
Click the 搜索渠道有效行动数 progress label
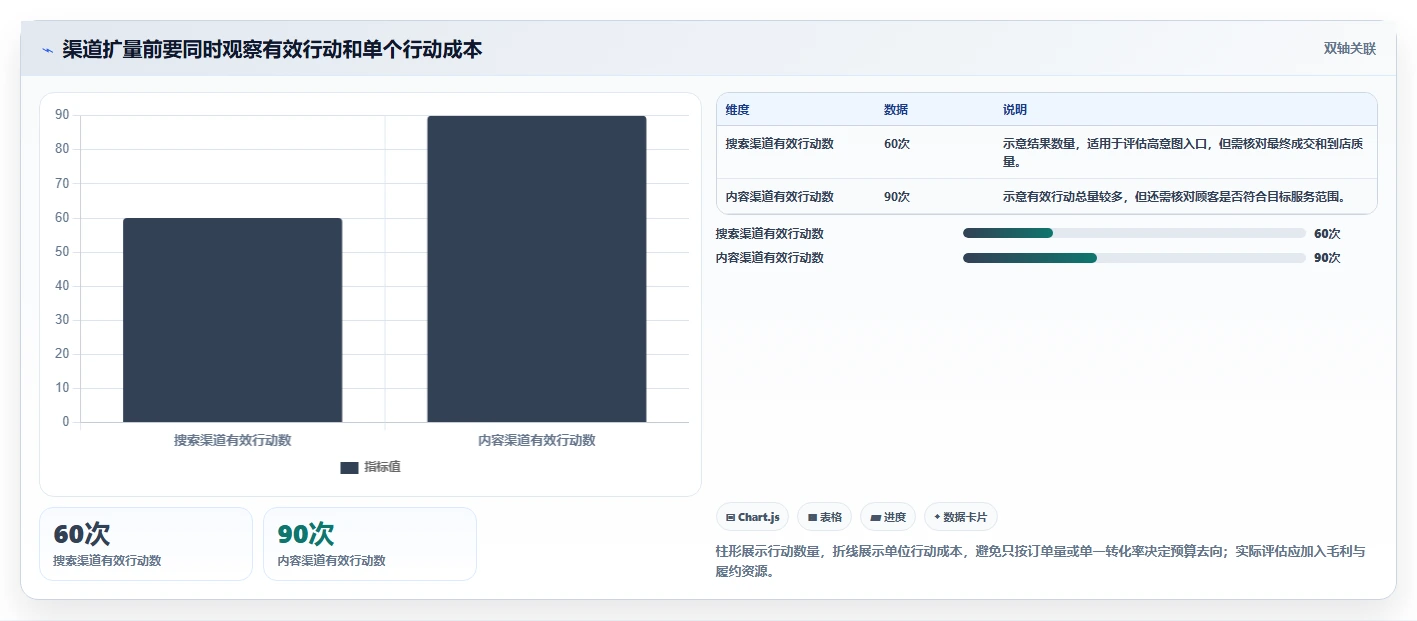770,234
